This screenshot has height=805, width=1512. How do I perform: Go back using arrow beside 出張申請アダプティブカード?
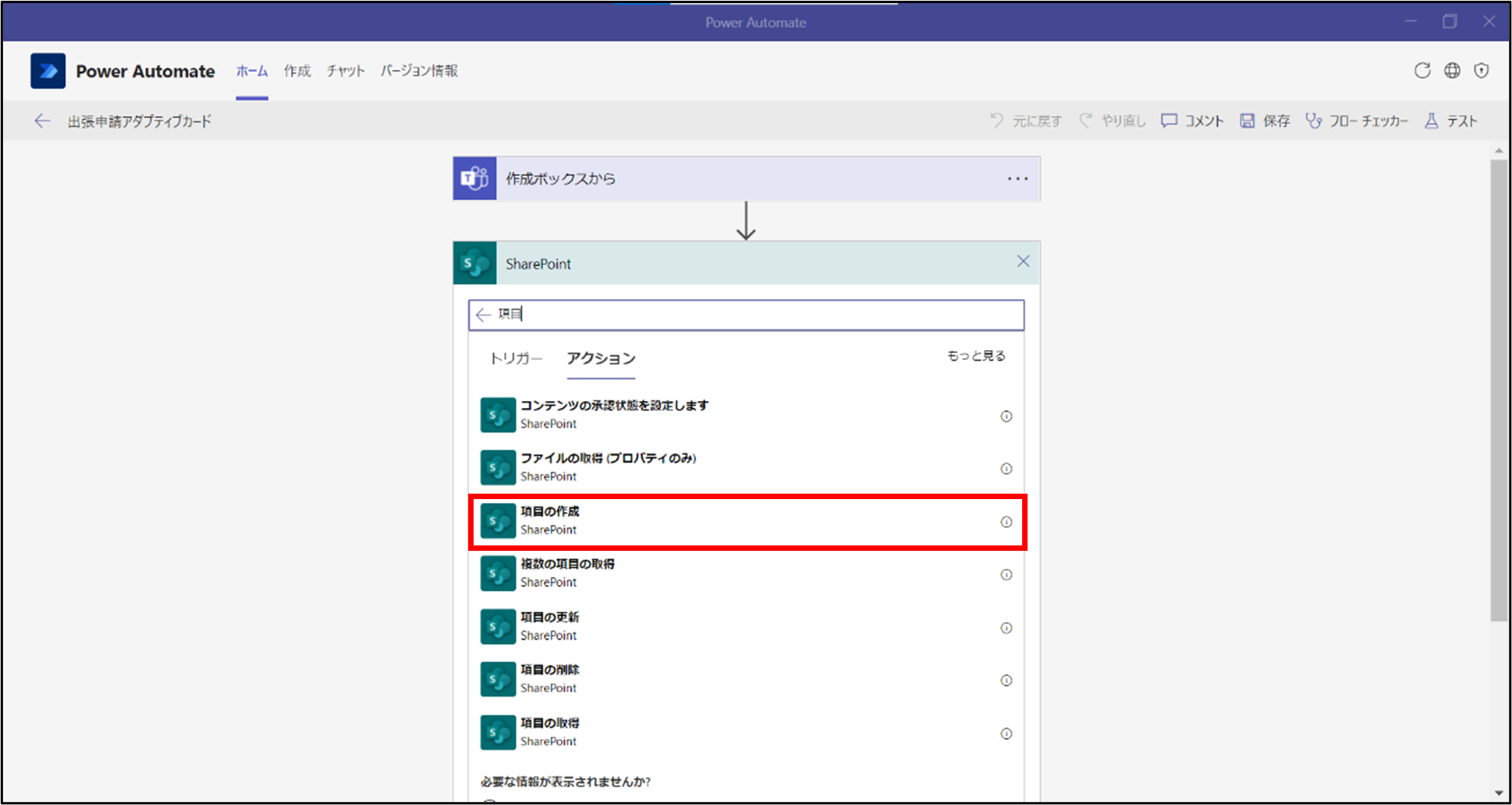(x=42, y=121)
